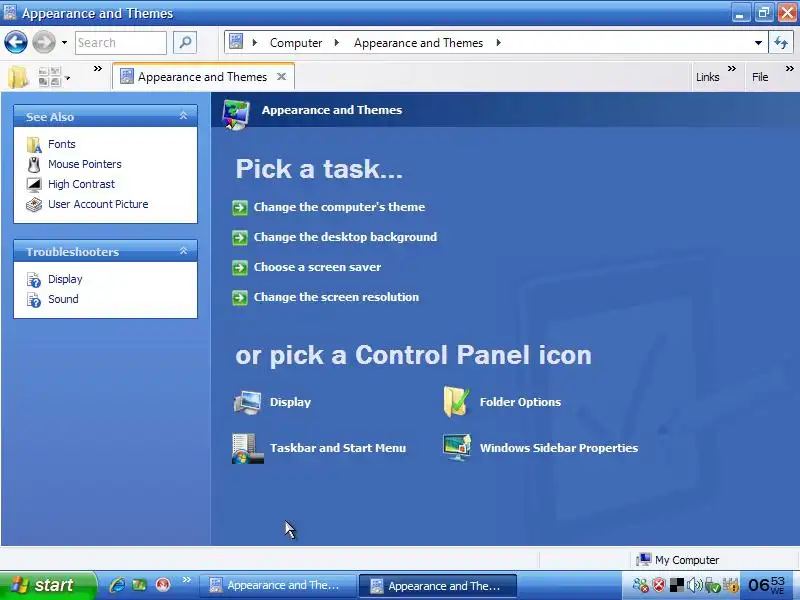Open the Display troubleshooter
The height and width of the screenshot is (600, 800).
(x=65, y=279)
